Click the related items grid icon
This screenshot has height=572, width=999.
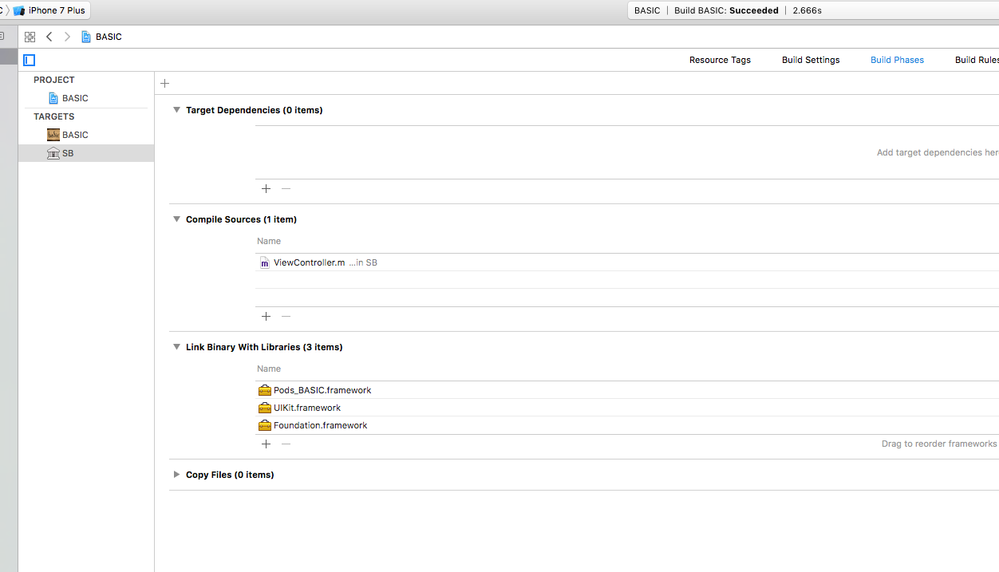point(30,37)
